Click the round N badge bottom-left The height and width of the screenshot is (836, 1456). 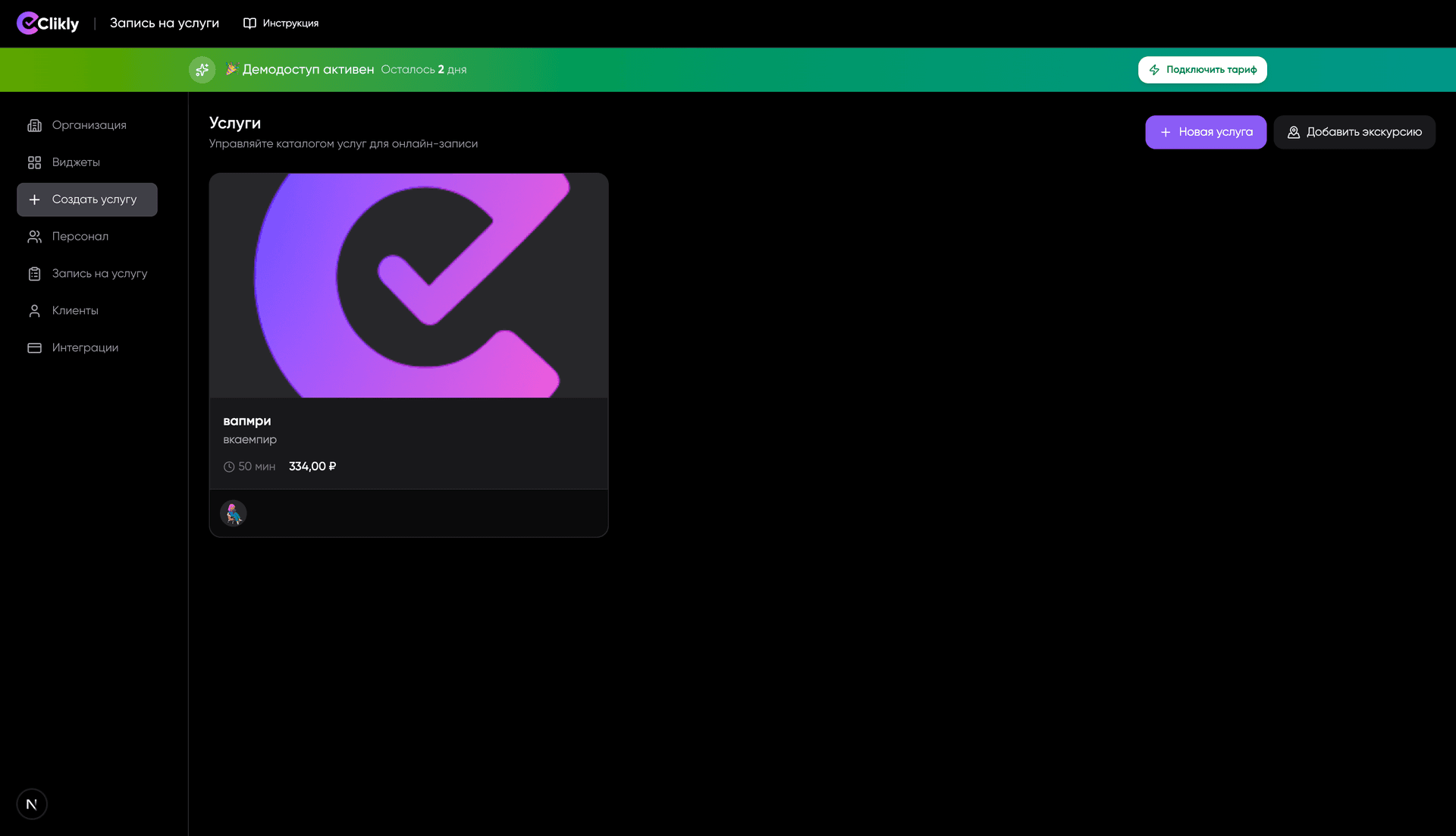click(32, 804)
